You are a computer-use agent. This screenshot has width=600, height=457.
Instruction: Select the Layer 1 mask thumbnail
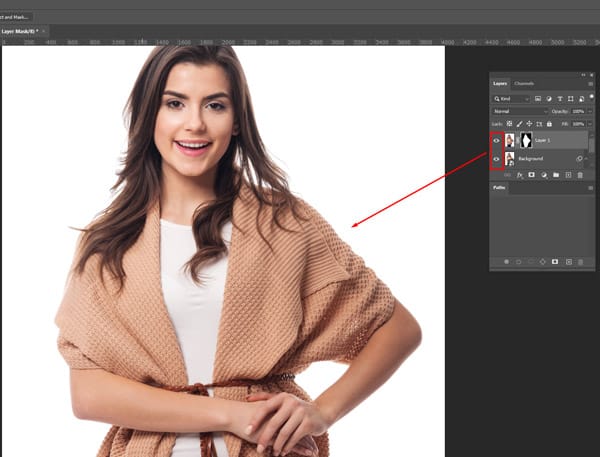point(527,140)
